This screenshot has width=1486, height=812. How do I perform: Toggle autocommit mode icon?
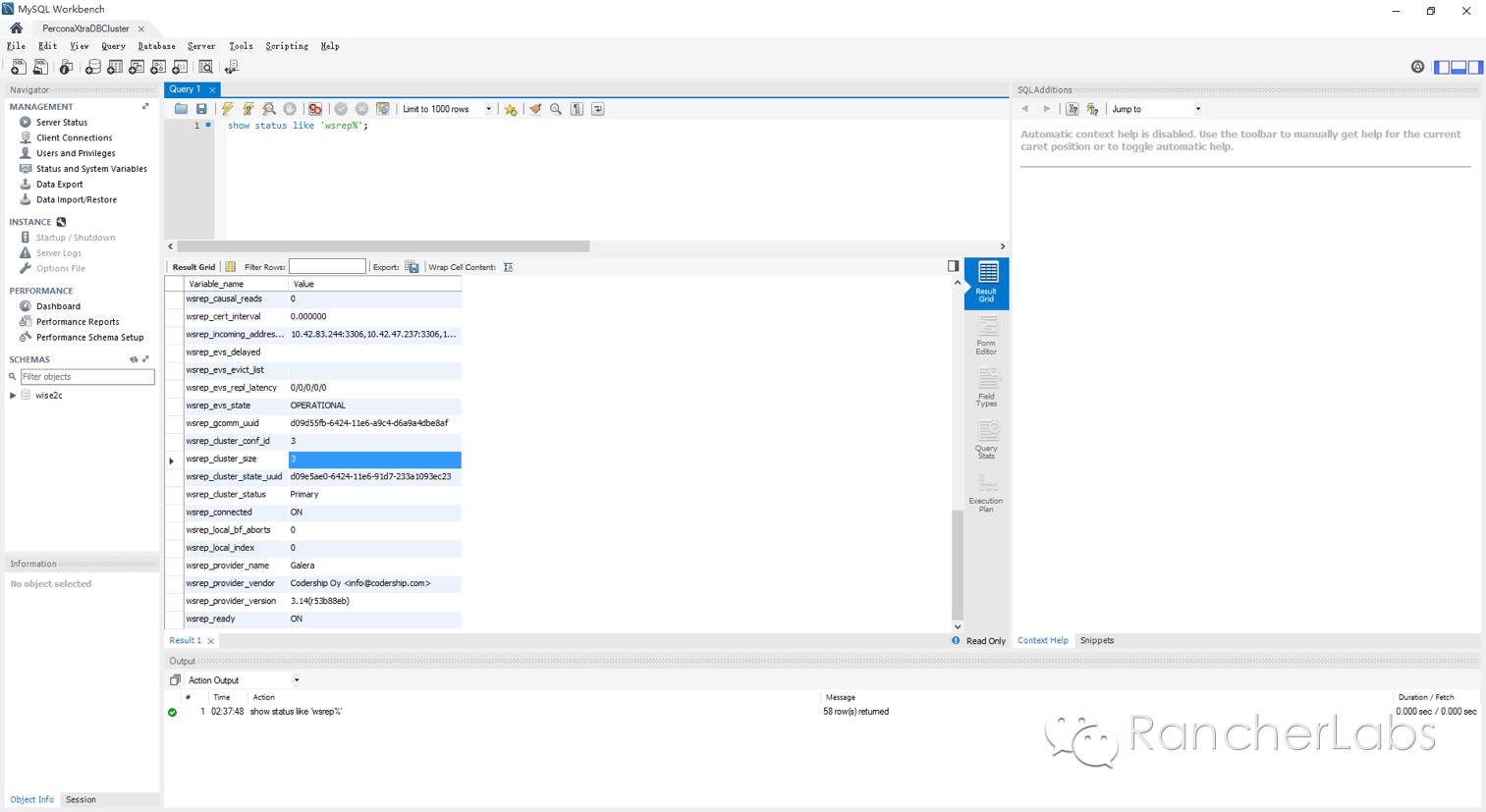pos(383,109)
